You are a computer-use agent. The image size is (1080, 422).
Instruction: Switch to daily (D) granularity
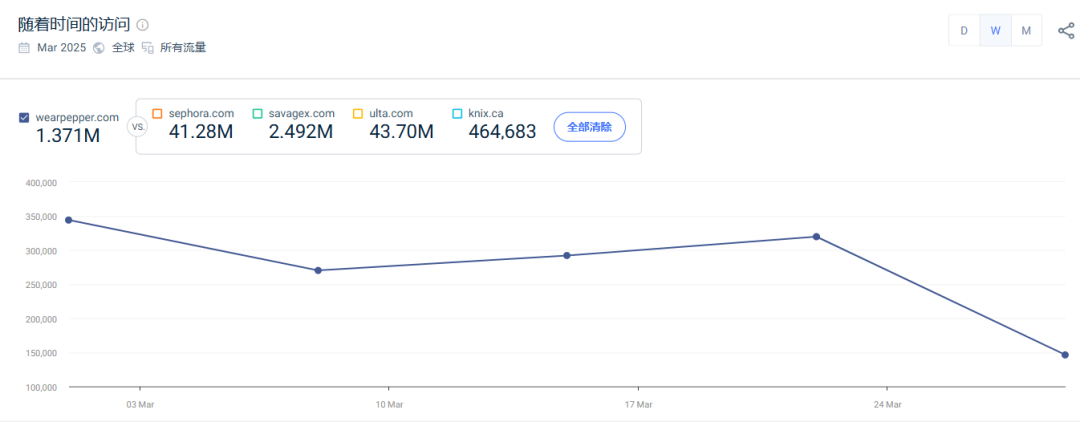964,30
